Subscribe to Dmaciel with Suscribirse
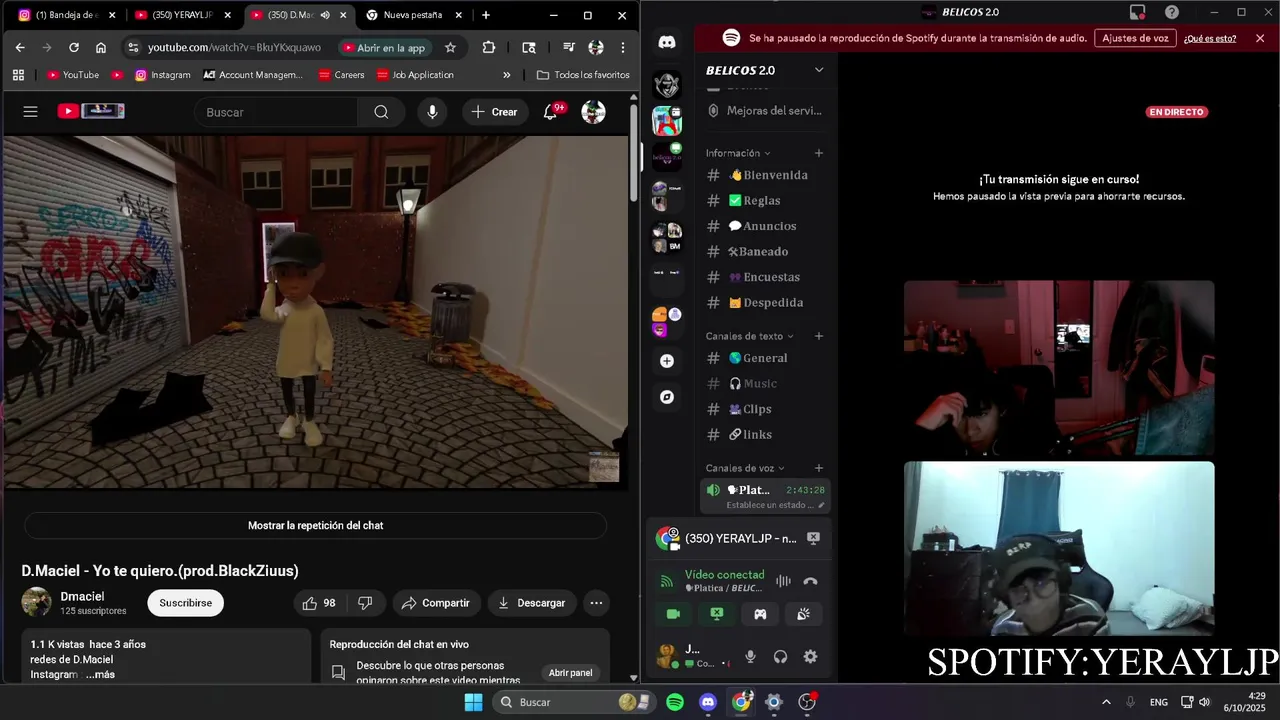The image size is (1280, 720). 185,603
